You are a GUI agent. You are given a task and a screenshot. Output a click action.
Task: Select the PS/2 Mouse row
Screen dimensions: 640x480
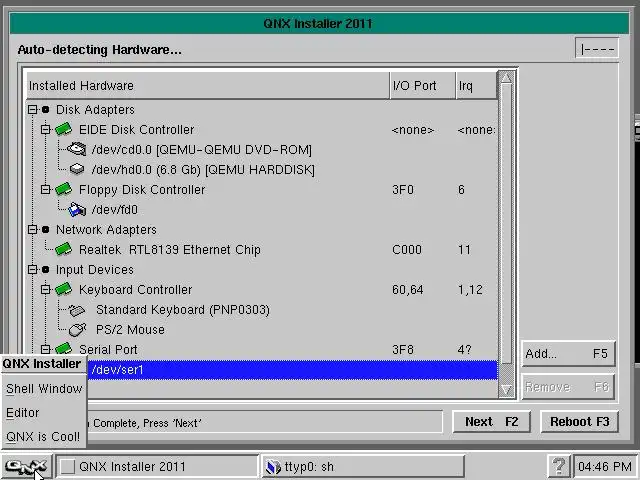(x=262, y=329)
